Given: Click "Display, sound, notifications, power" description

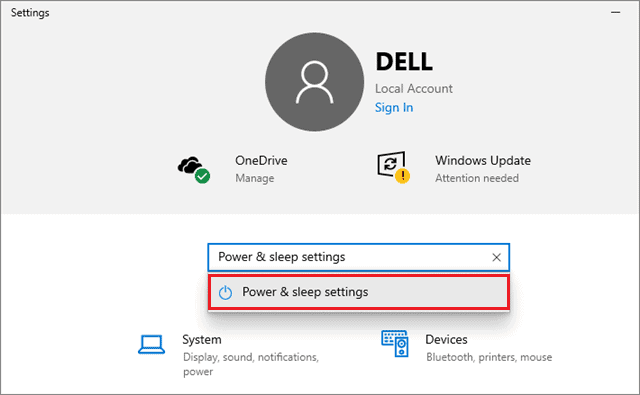Looking at the screenshot, I should click(x=251, y=364).
